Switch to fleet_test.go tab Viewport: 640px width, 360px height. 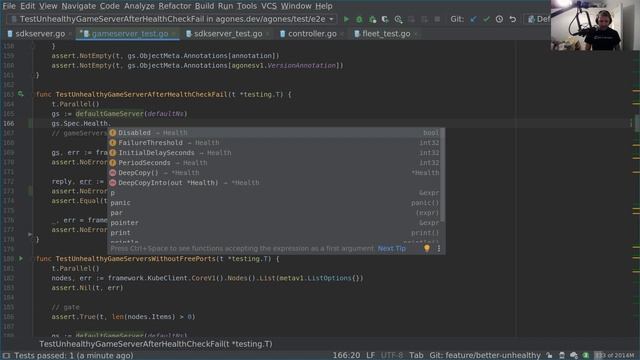pos(386,34)
